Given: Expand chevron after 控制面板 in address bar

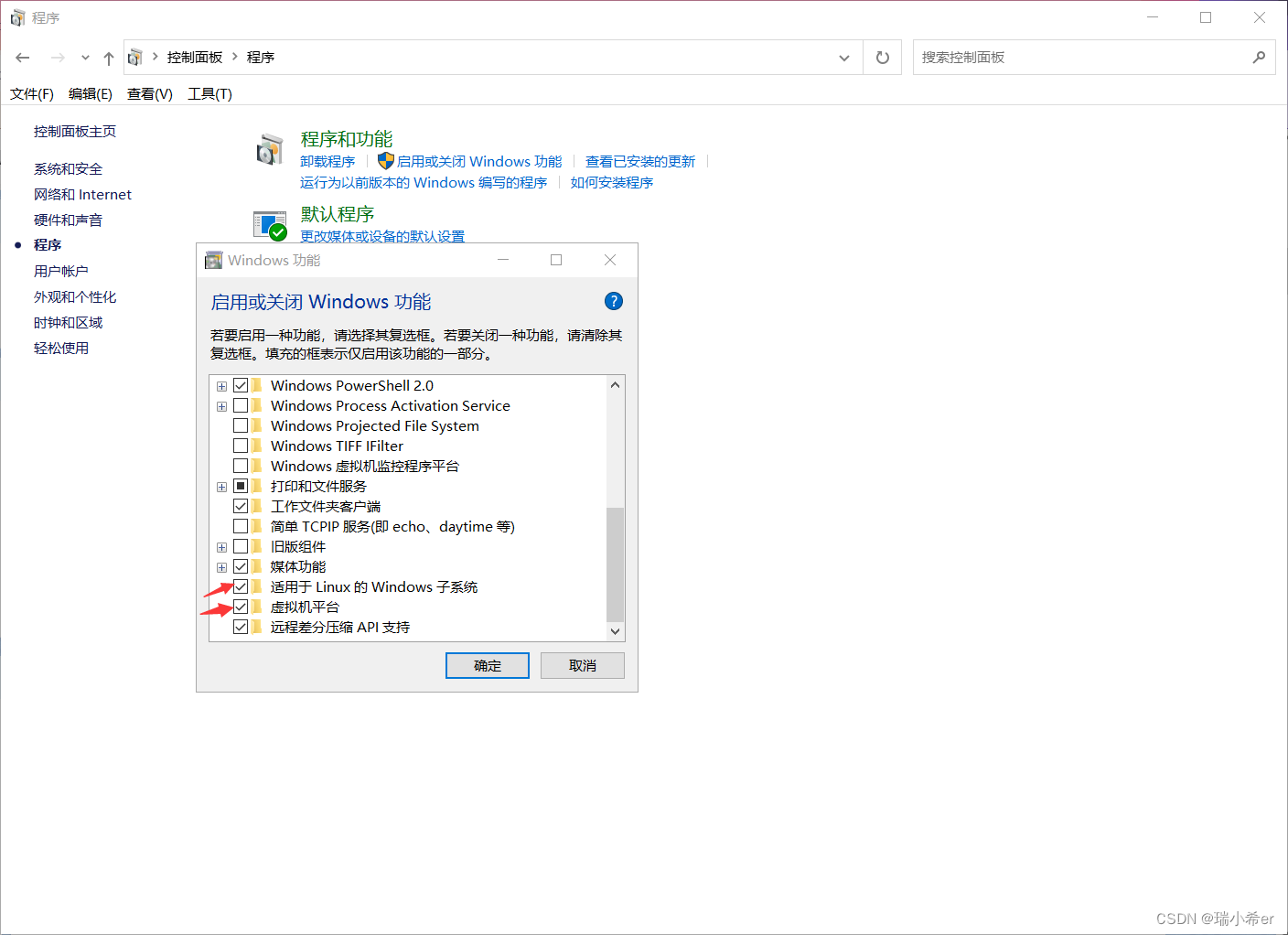Looking at the screenshot, I should (235, 57).
